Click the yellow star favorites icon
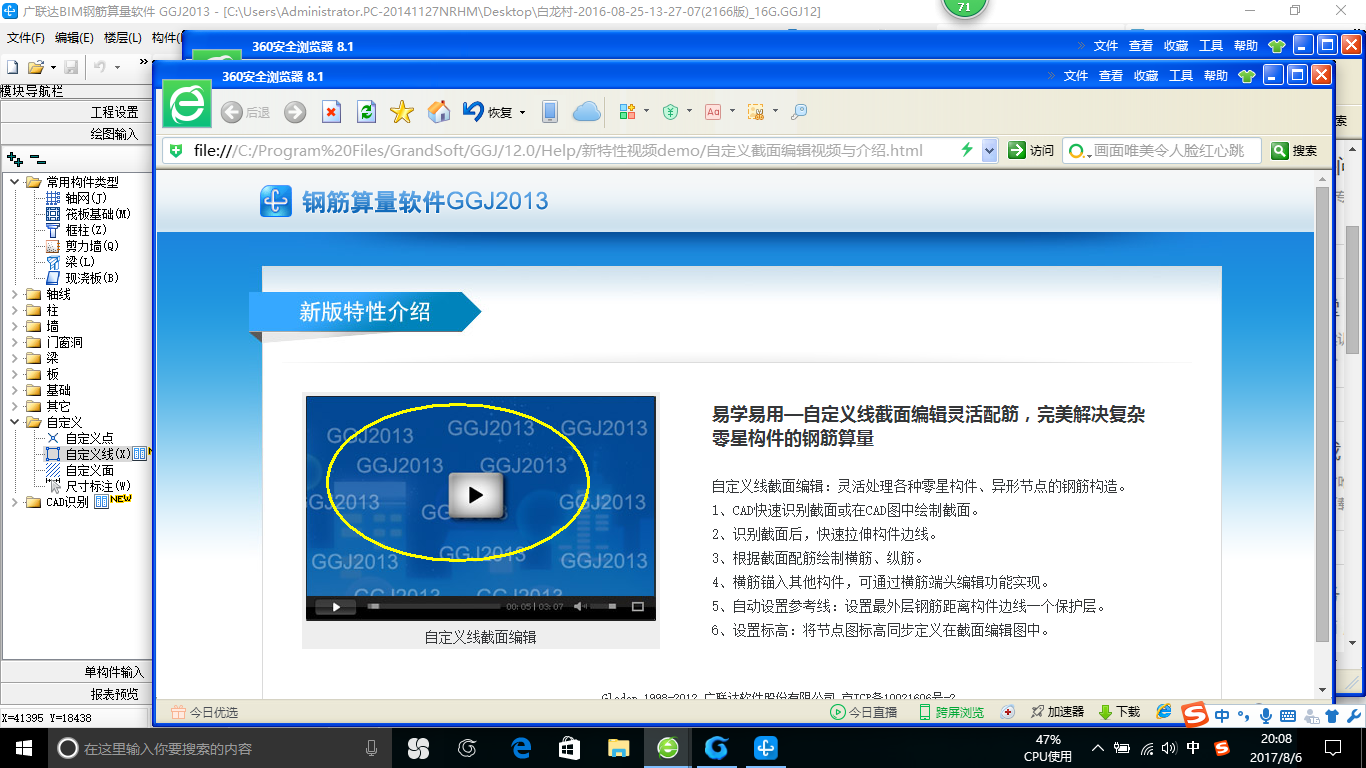The height and width of the screenshot is (768, 1366). click(x=402, y=112)
